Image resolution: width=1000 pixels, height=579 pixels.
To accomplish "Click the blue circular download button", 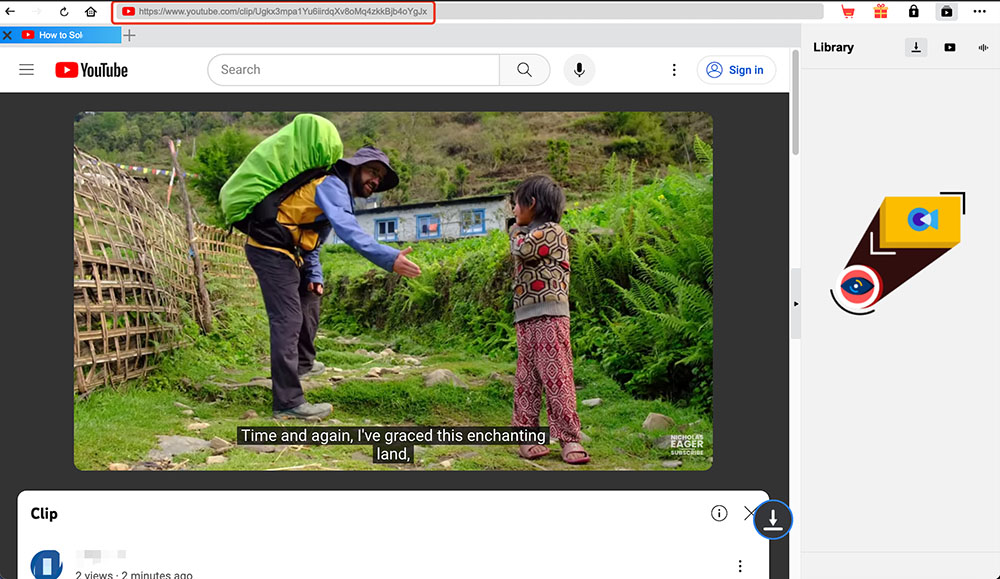I will (773, 519).
